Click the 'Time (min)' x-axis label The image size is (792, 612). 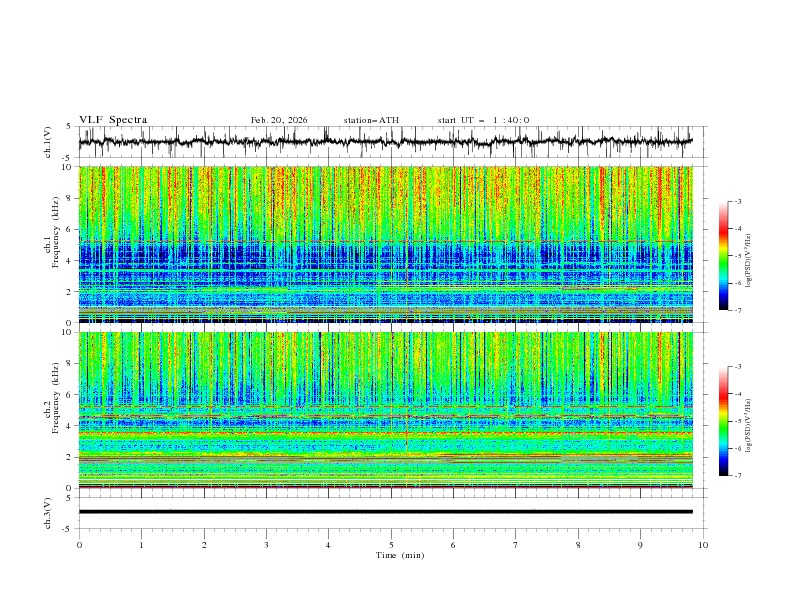point(400,555)
